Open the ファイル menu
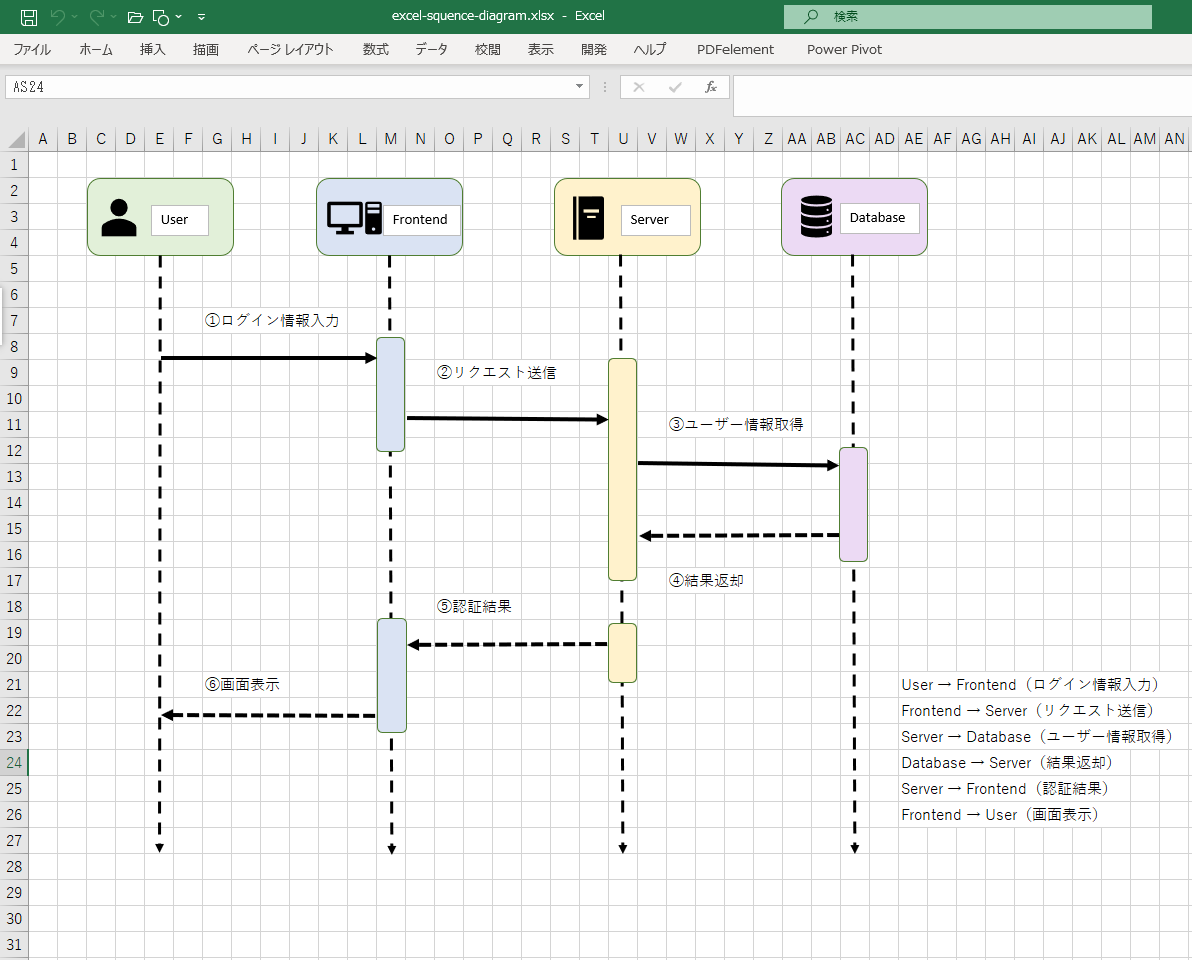 pos(32,49)
